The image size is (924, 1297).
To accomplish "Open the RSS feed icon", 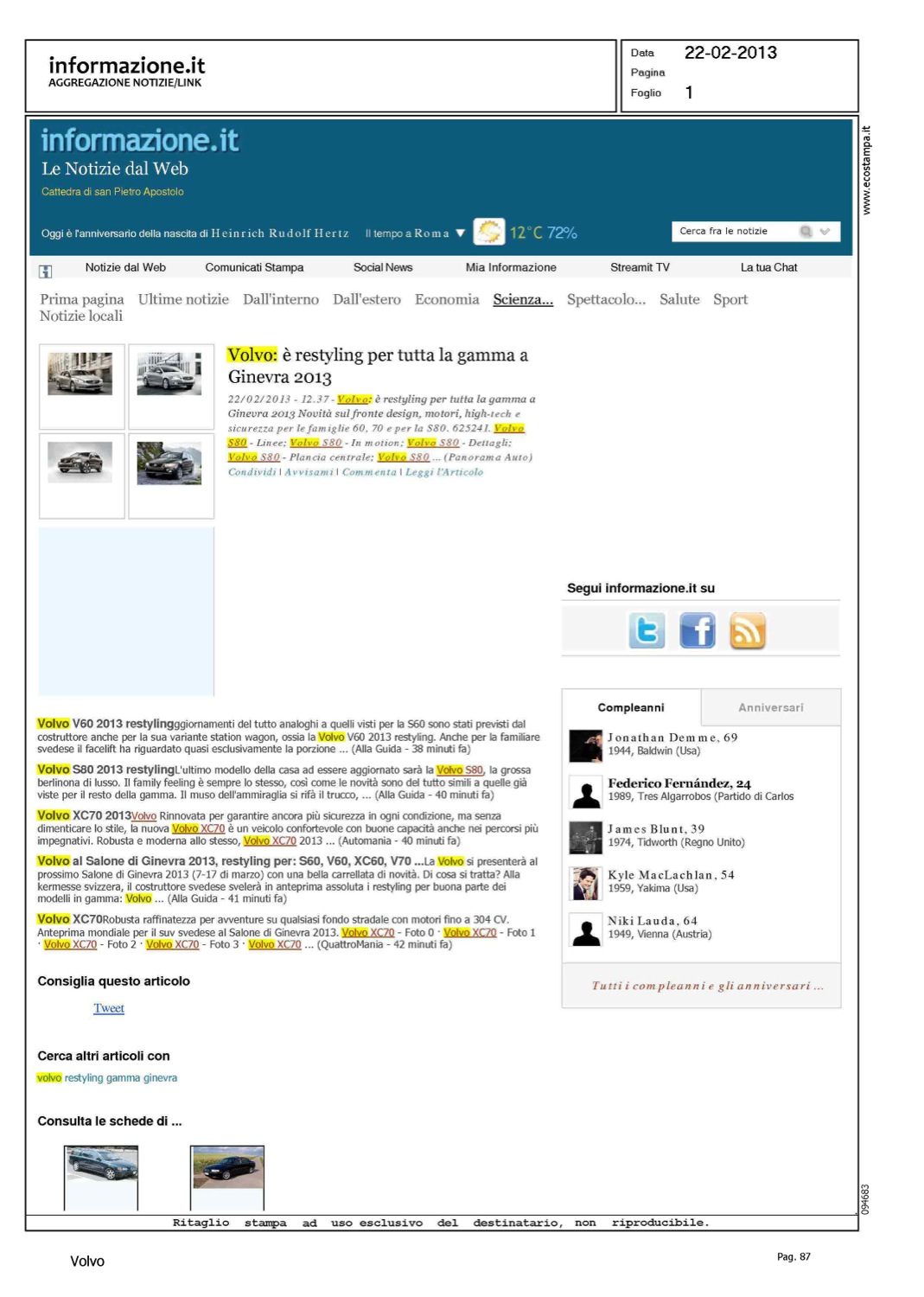I will tap(748, 630).
